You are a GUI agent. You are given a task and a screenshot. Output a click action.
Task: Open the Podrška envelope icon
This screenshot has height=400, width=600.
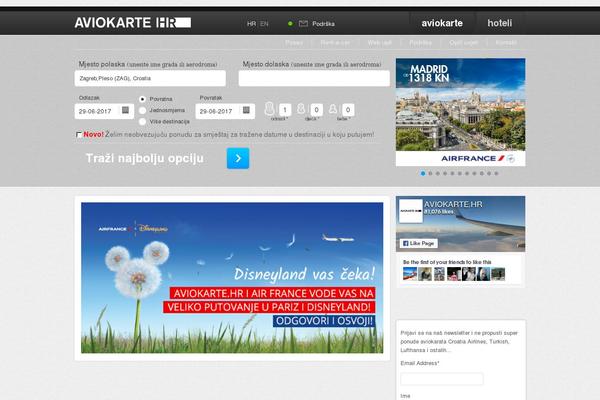303,24
